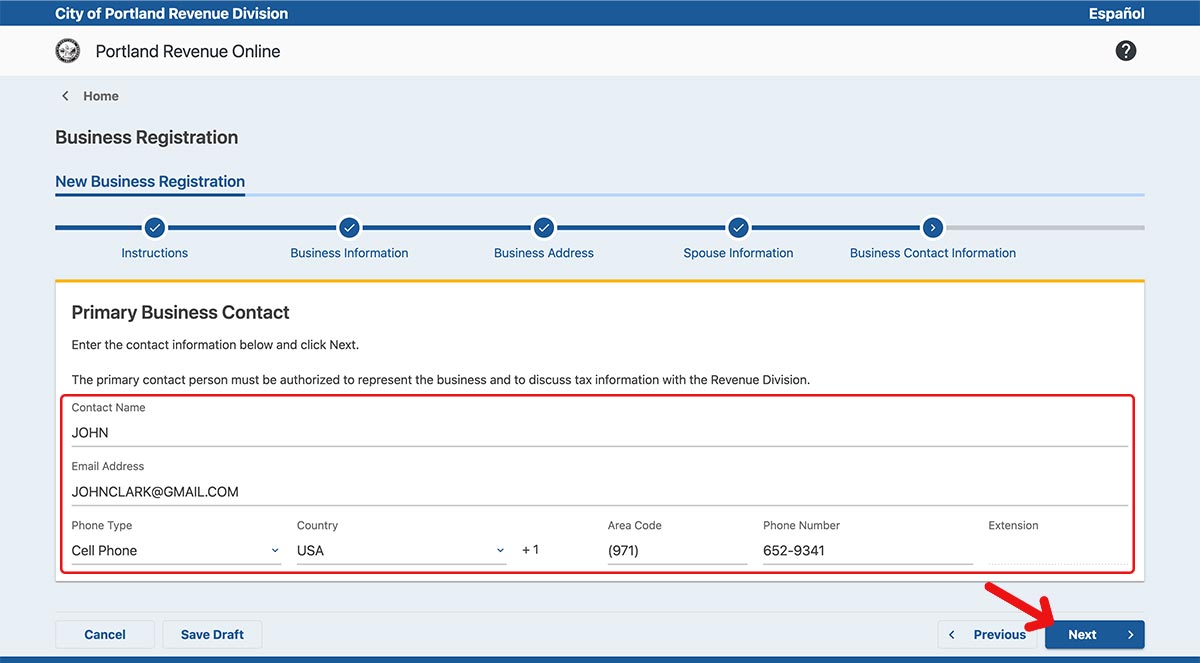
Task: Click the Save Draft button
Action: pyautogui.click(x=212, y=635)
